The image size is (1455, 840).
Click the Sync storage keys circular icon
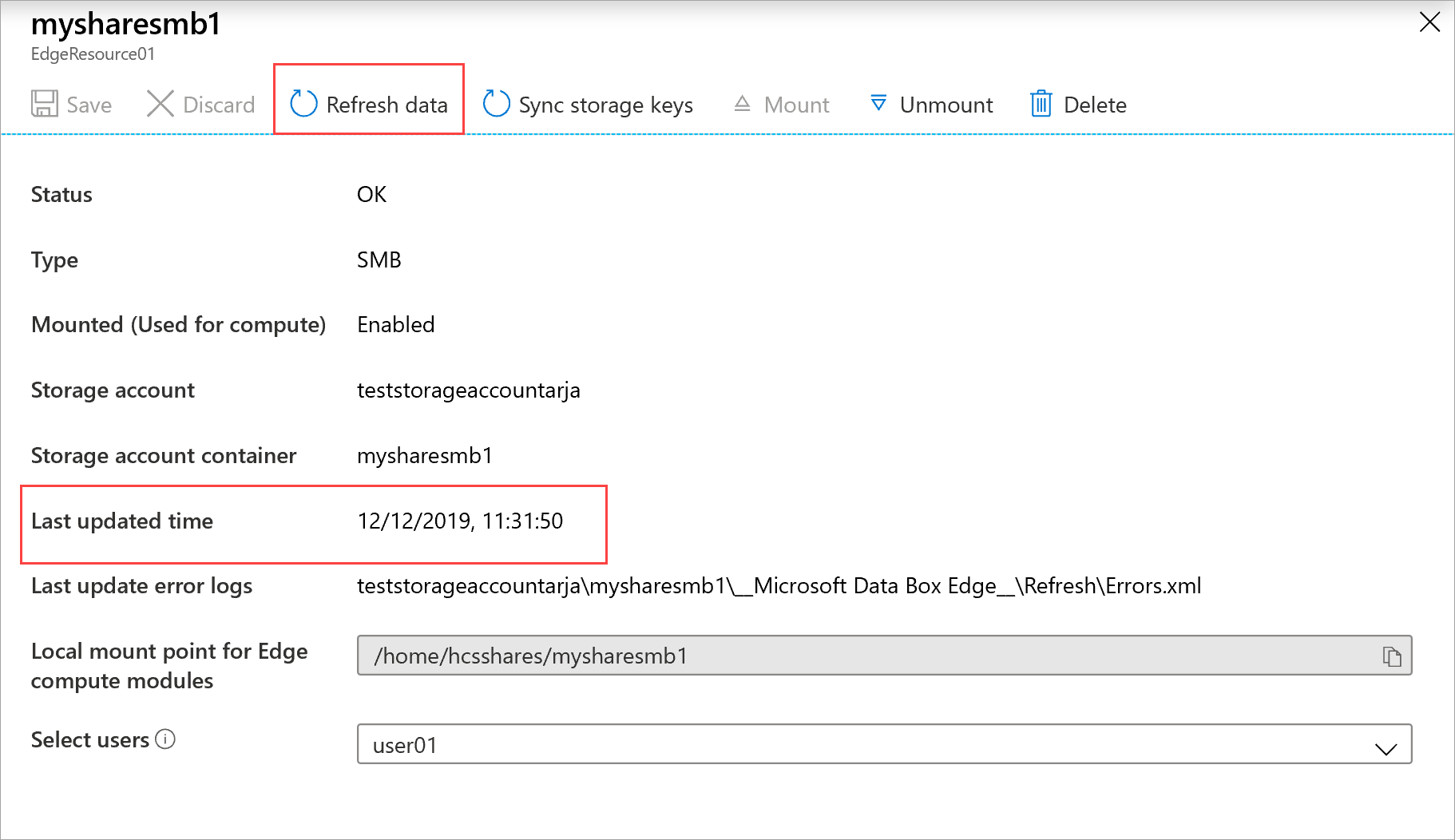point(495,104)
